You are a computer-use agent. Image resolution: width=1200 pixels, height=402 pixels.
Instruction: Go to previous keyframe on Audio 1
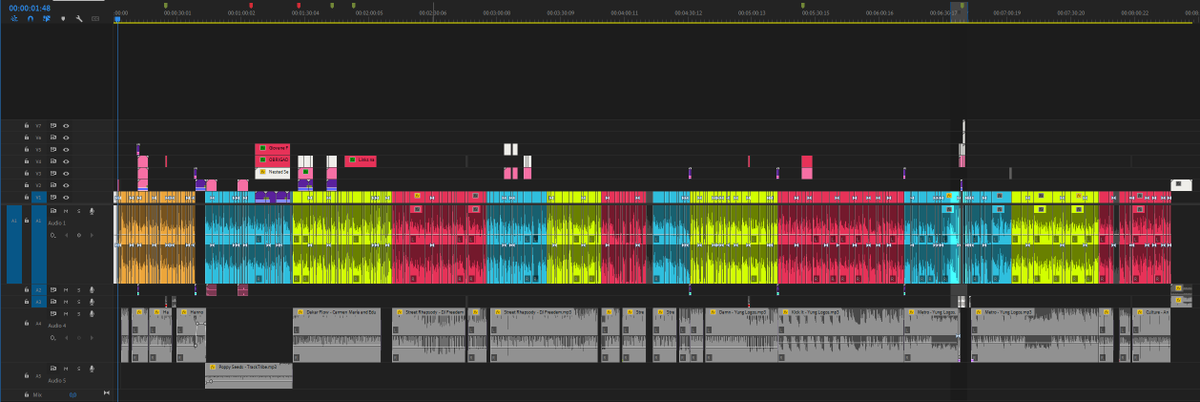click(x=66, y=235)
